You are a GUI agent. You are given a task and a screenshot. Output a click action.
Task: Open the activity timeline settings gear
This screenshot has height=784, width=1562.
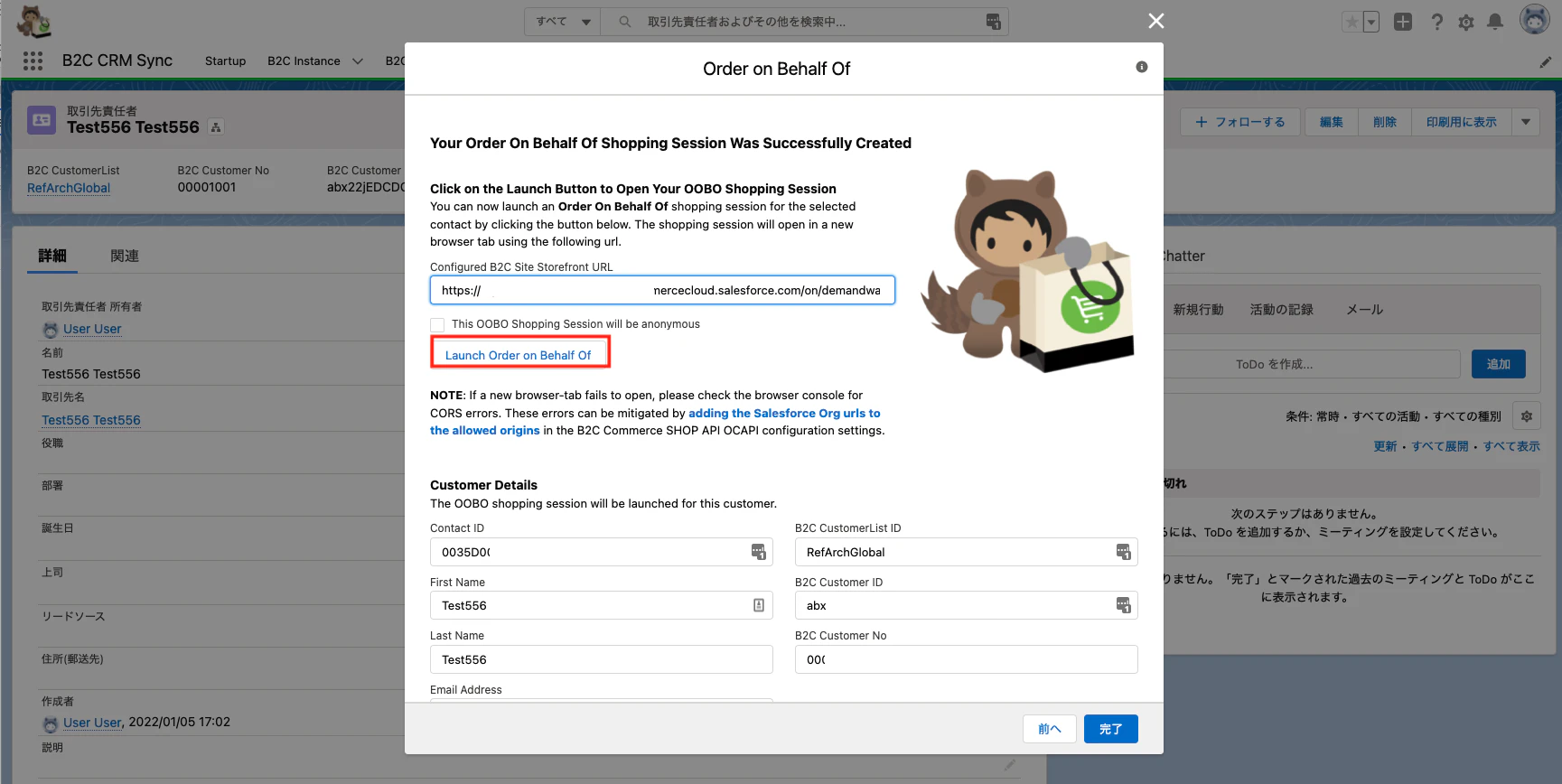pos(1527,416)
